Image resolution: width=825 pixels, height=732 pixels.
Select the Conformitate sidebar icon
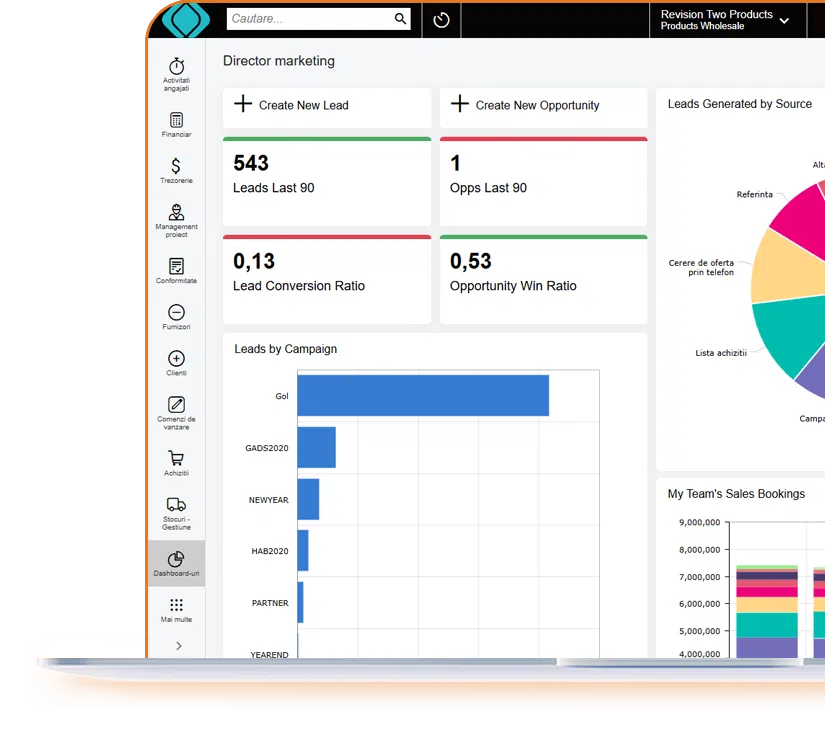(x=176, y=270)
